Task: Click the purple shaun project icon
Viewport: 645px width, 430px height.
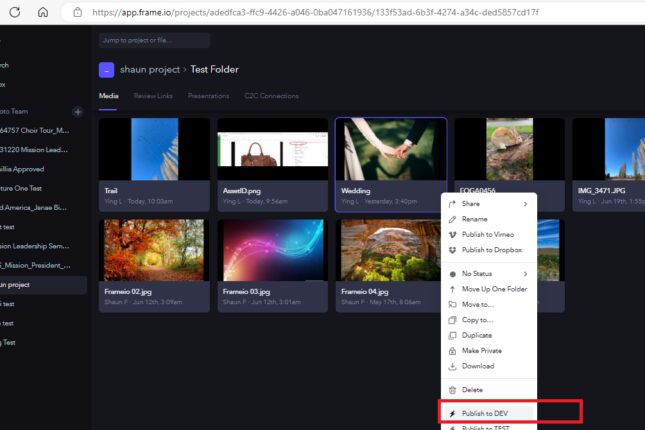Action: 107,70
